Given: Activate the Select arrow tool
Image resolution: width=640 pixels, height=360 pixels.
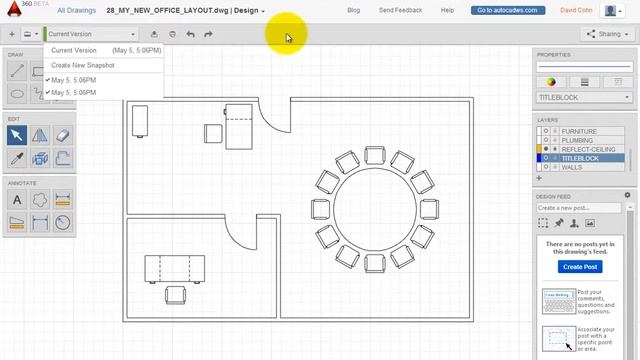Looking at the screenshot, I should [17, 136].
